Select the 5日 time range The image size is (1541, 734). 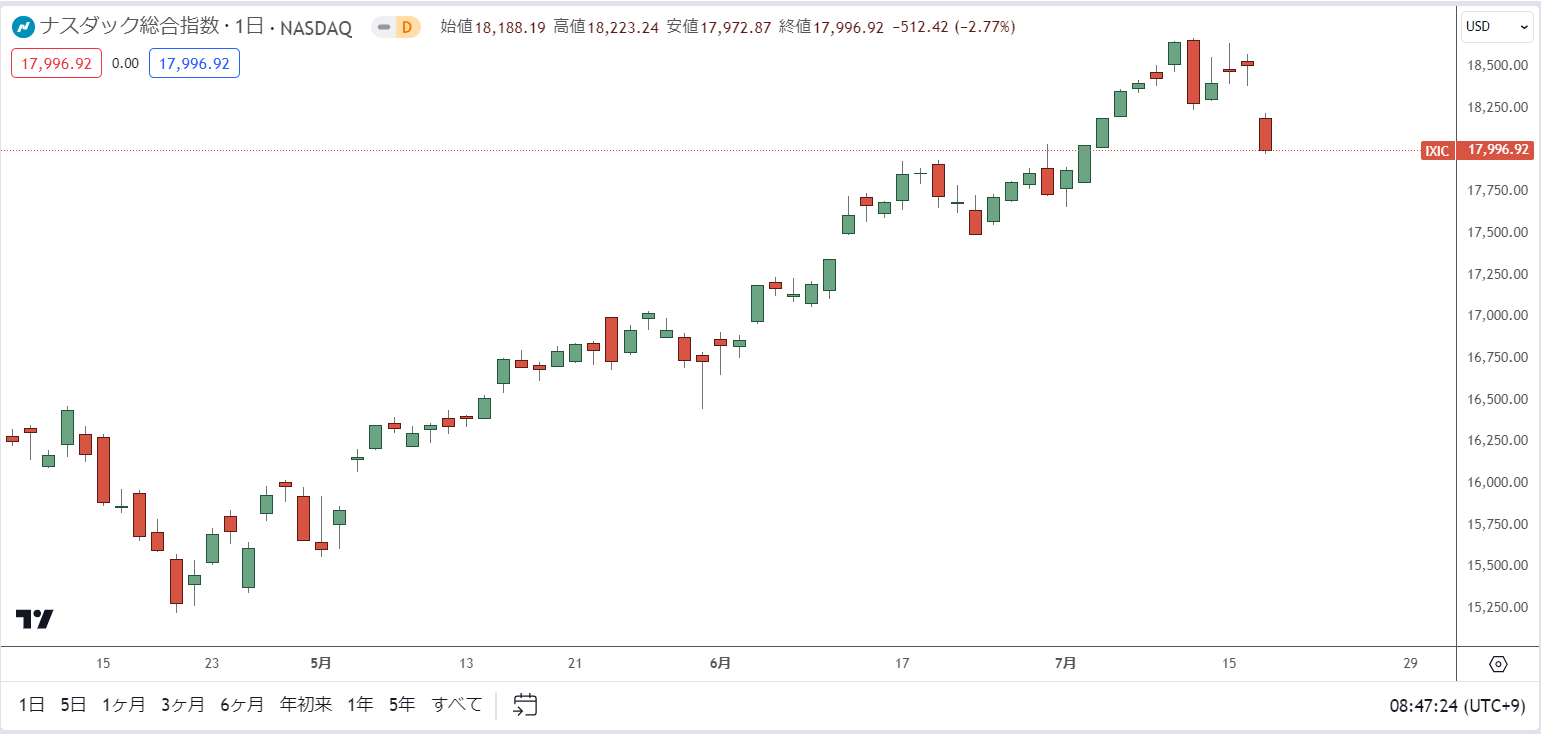73,704
